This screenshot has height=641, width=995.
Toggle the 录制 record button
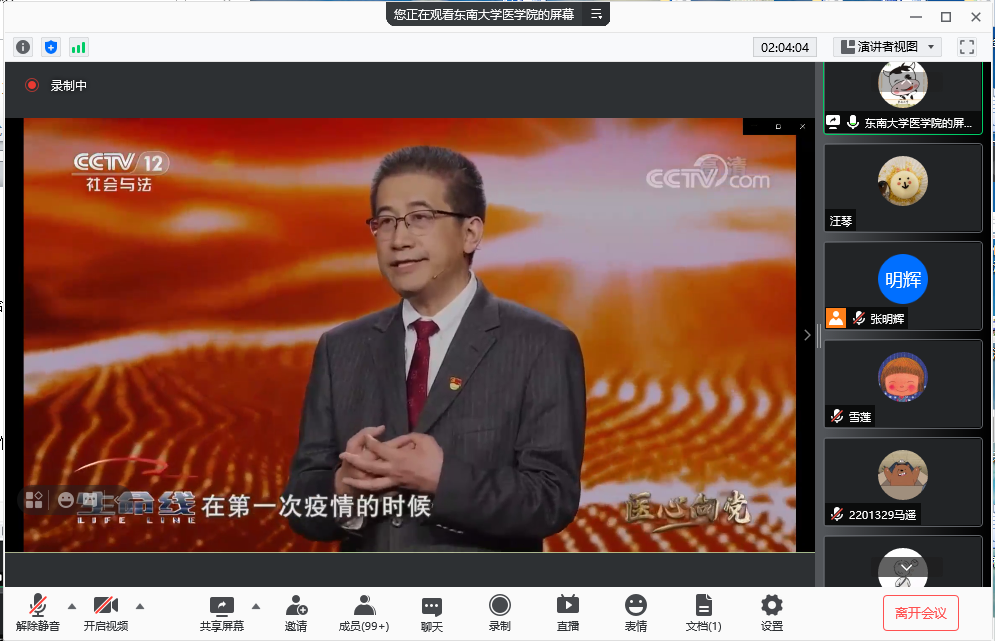point(499,612)
